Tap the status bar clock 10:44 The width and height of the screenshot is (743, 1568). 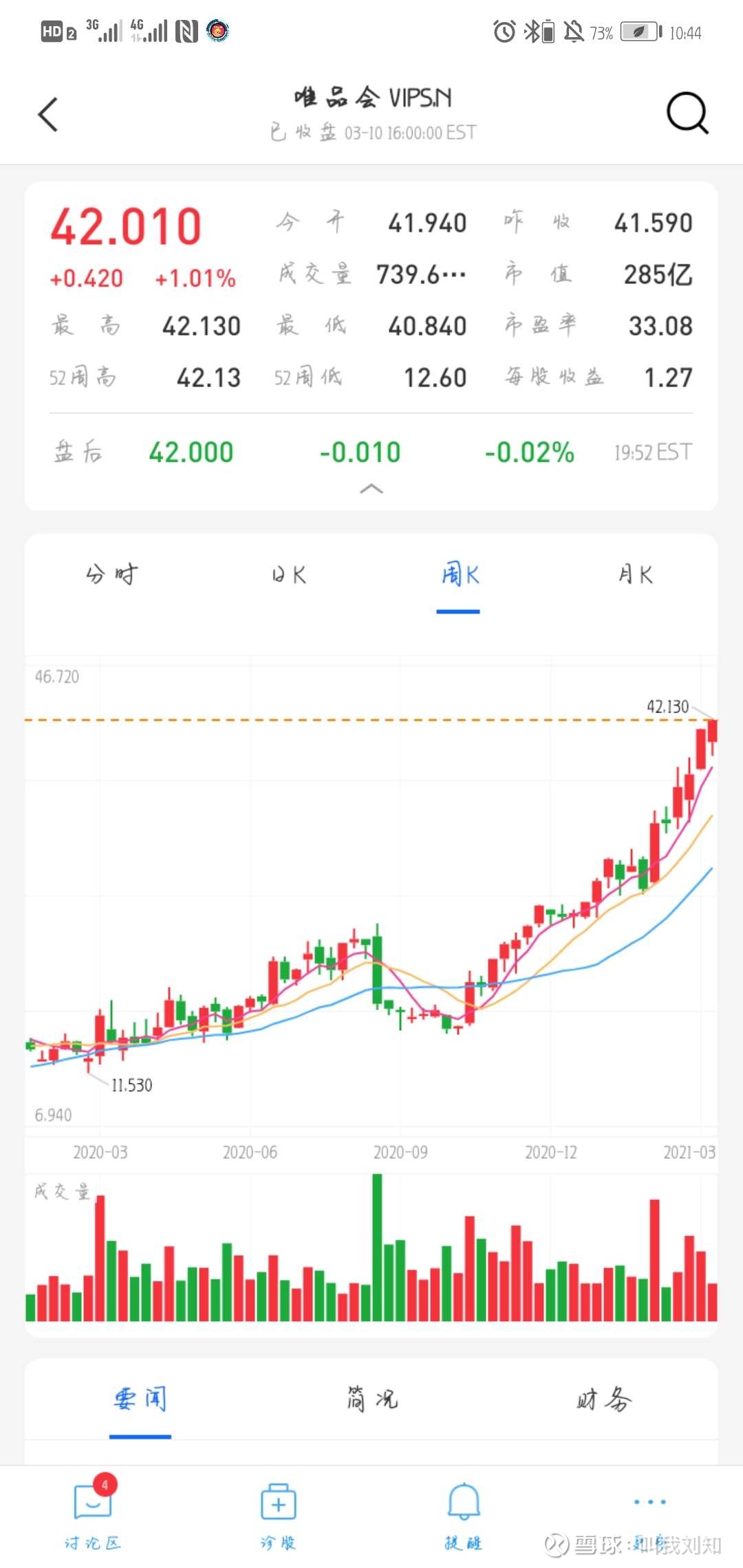[685, 32]
